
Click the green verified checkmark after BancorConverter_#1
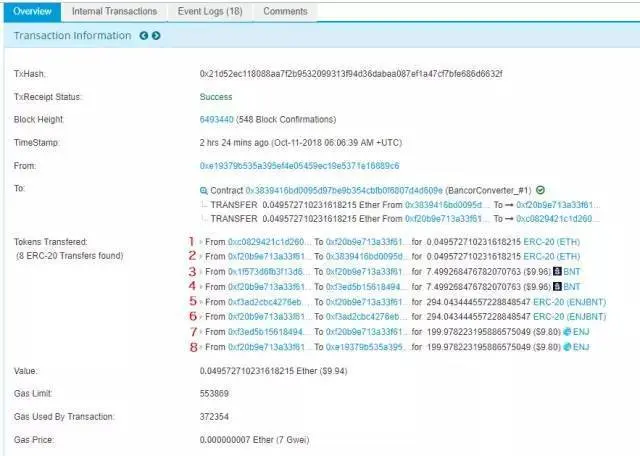(540, 190)
